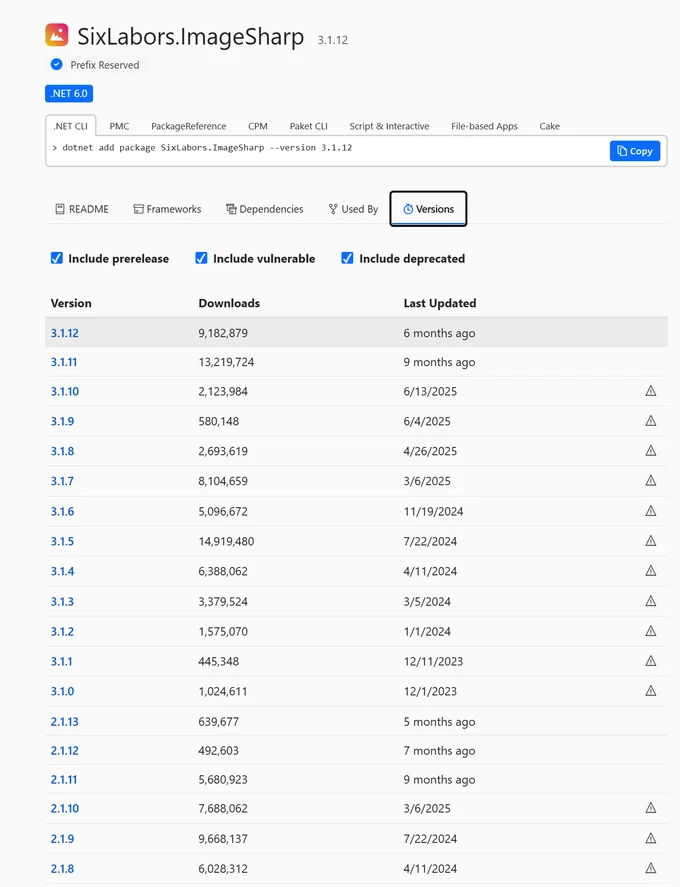Viewport: 680px width, 887px height.
Task: Click the warning icon for version 3.1.7
Action: [x=651, y=481]
